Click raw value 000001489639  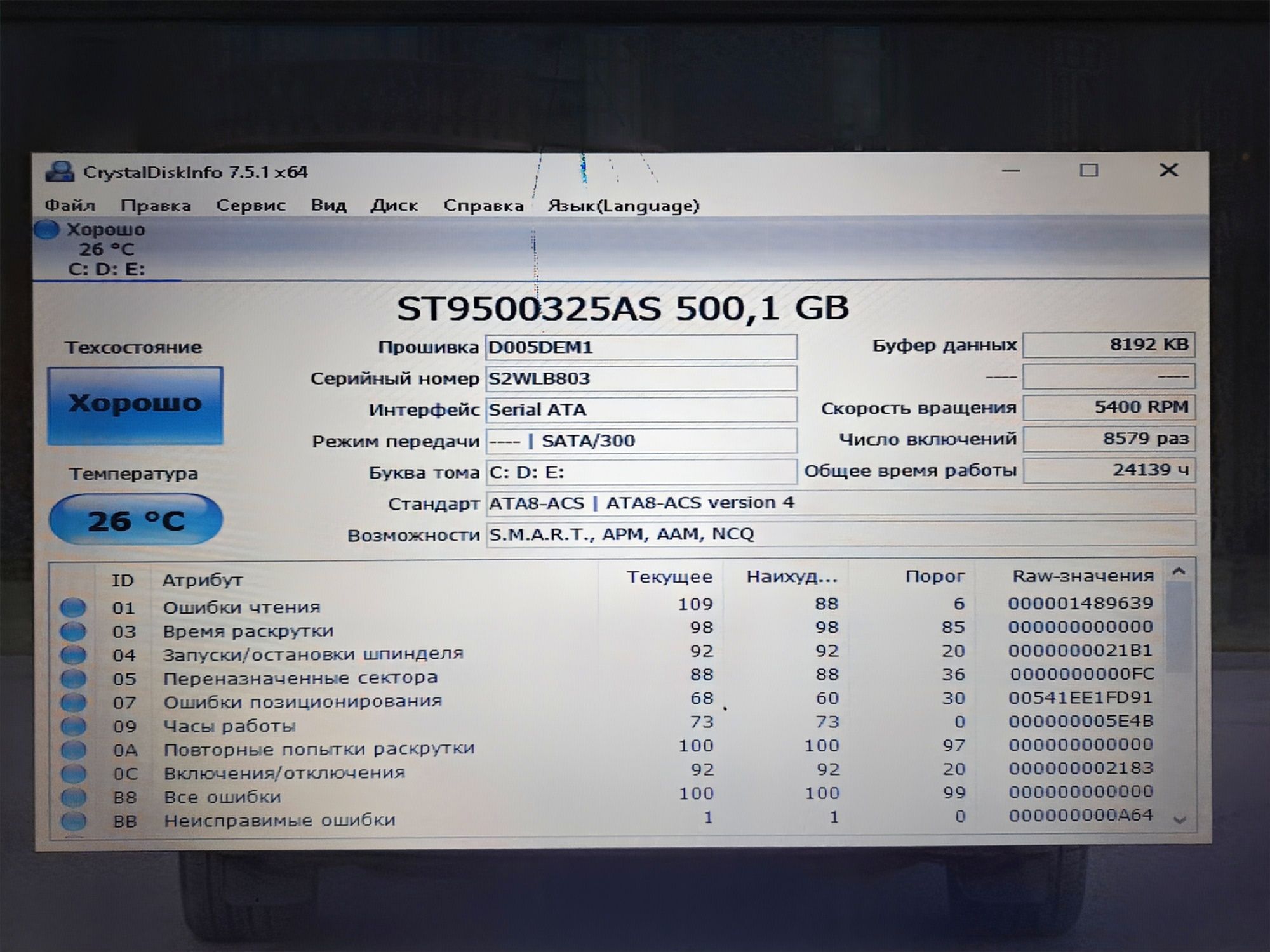point(1081,603)
